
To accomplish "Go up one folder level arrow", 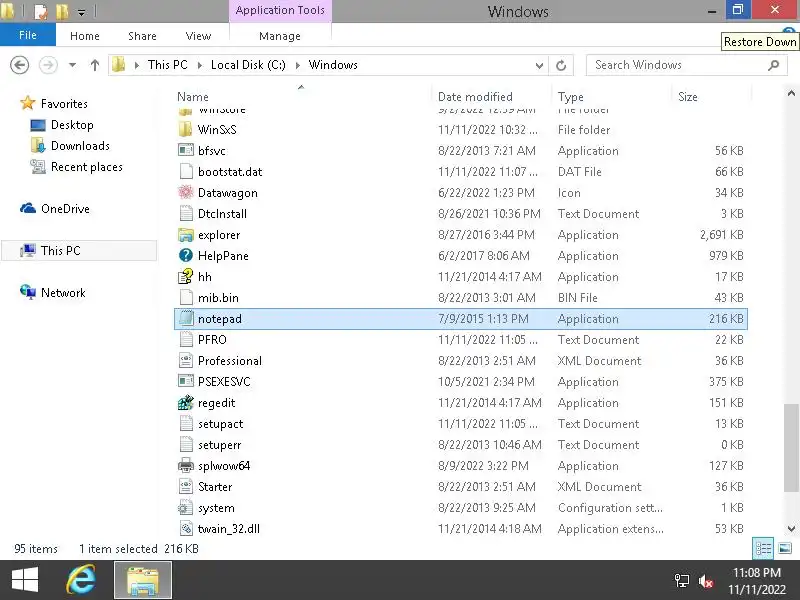I will (95, 65).
